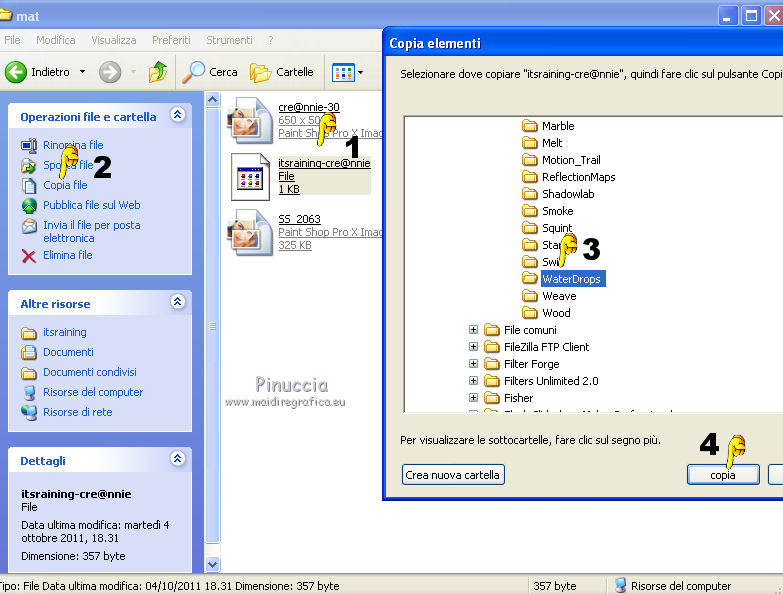Image resolution: width=783 pixels, height=594 pixels.
Task: Click the envelope icon for Invia il file
Action: 29,226
